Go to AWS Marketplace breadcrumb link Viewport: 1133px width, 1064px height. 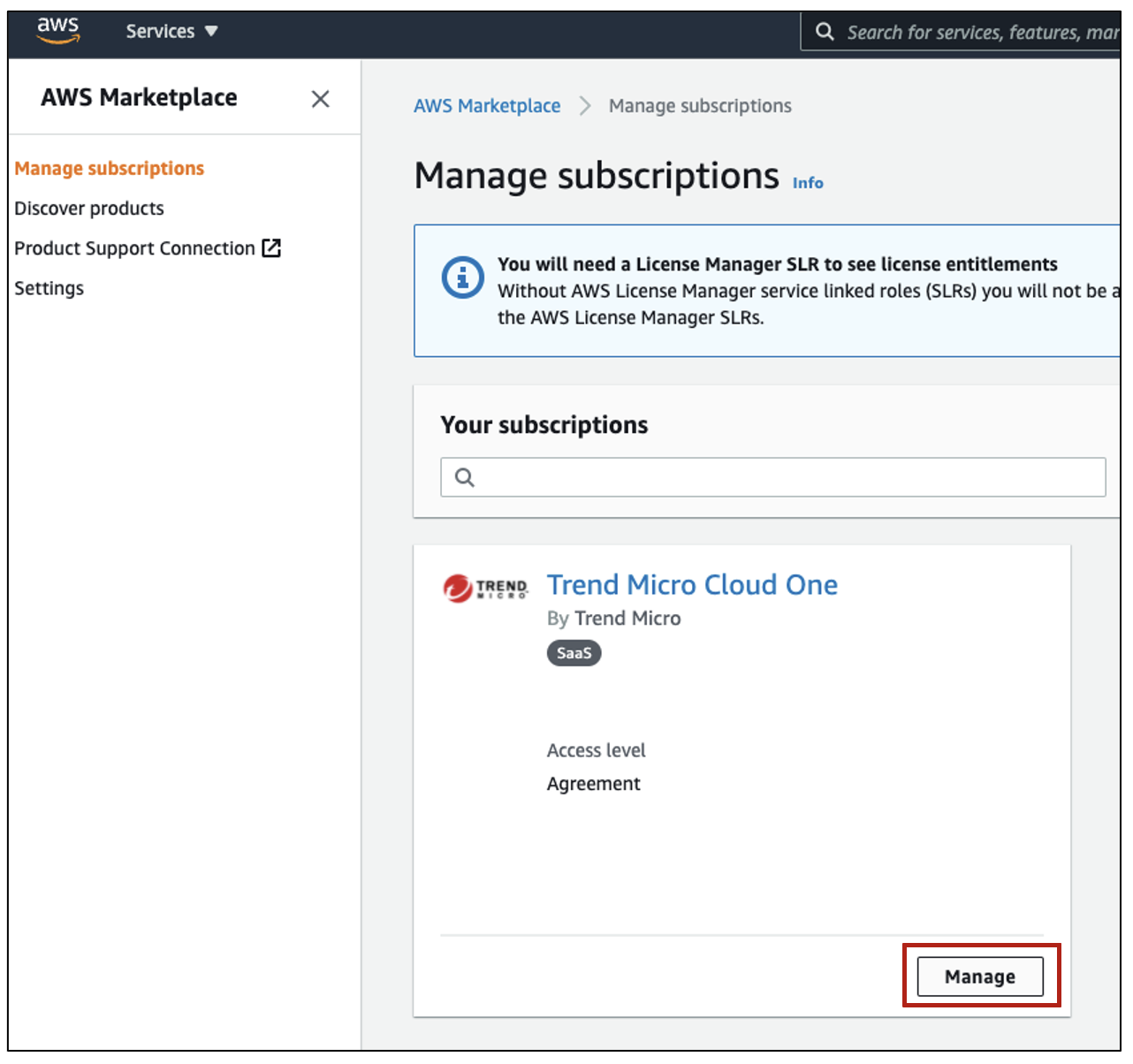pos(487,106)
